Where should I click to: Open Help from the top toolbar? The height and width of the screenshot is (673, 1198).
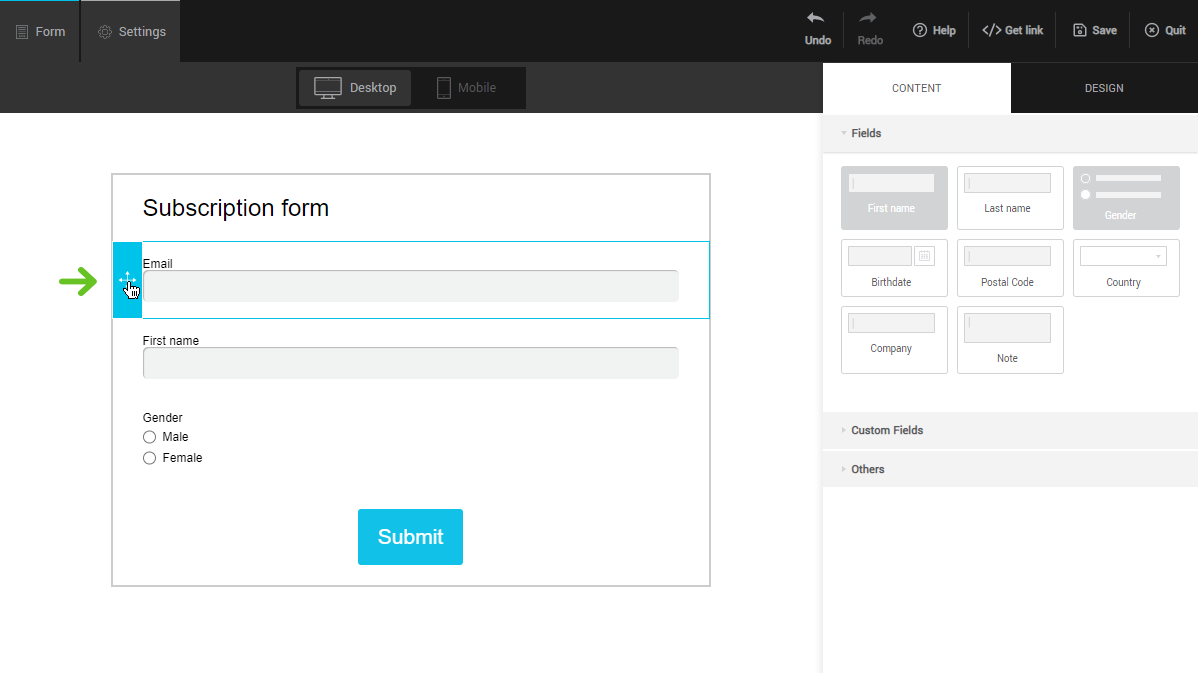pyautogui.click(x=934, y=31)
